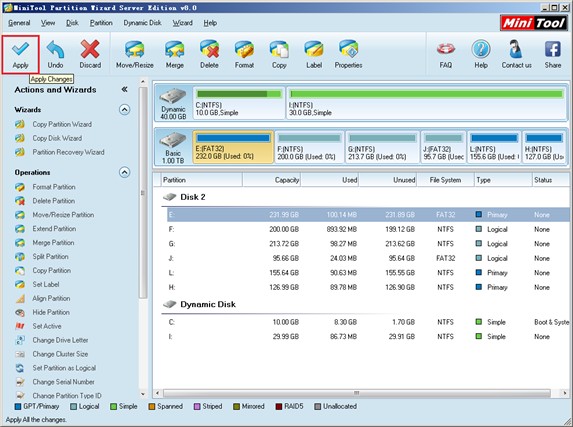
Task: Click the horizontal scrollbar of partition list
Action: tap(356, 393)
